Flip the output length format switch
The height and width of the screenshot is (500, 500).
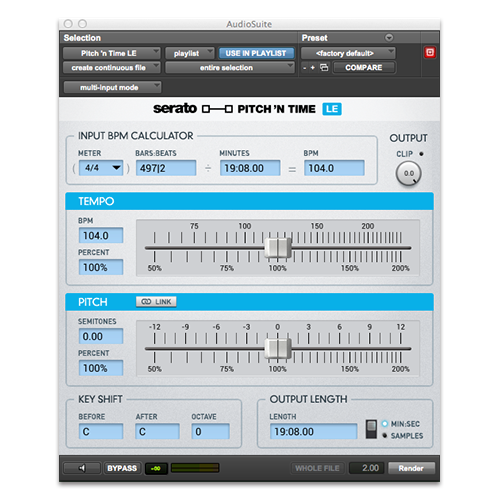click(371, 429)
